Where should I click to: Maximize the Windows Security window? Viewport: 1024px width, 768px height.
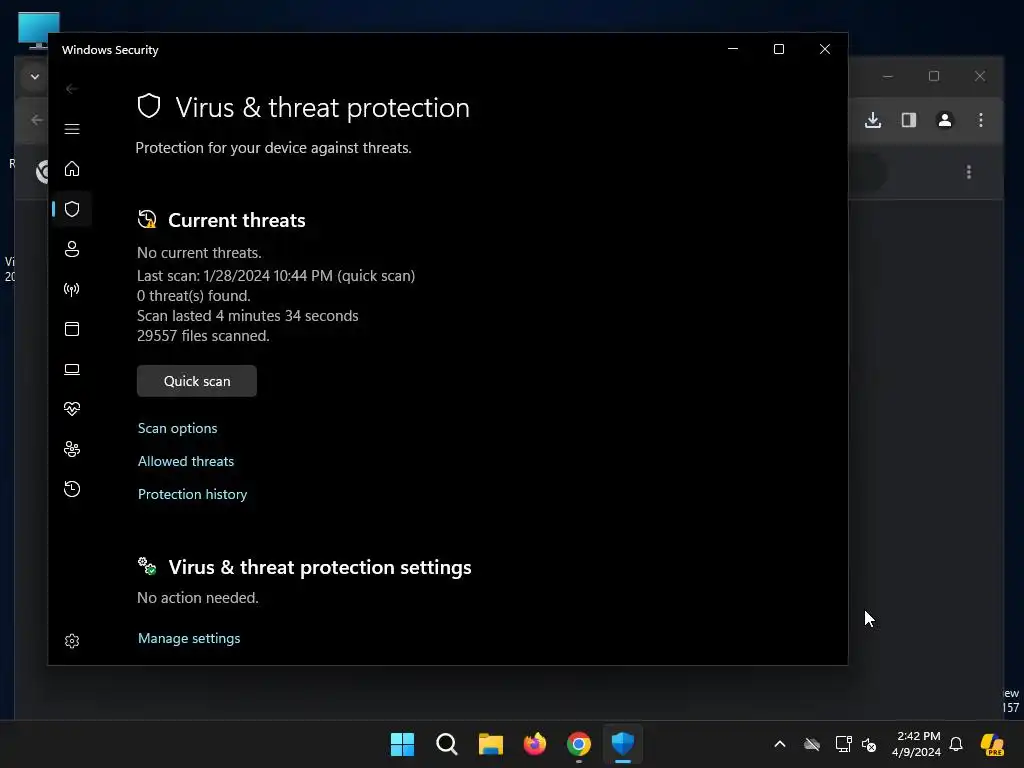point(778,49)
